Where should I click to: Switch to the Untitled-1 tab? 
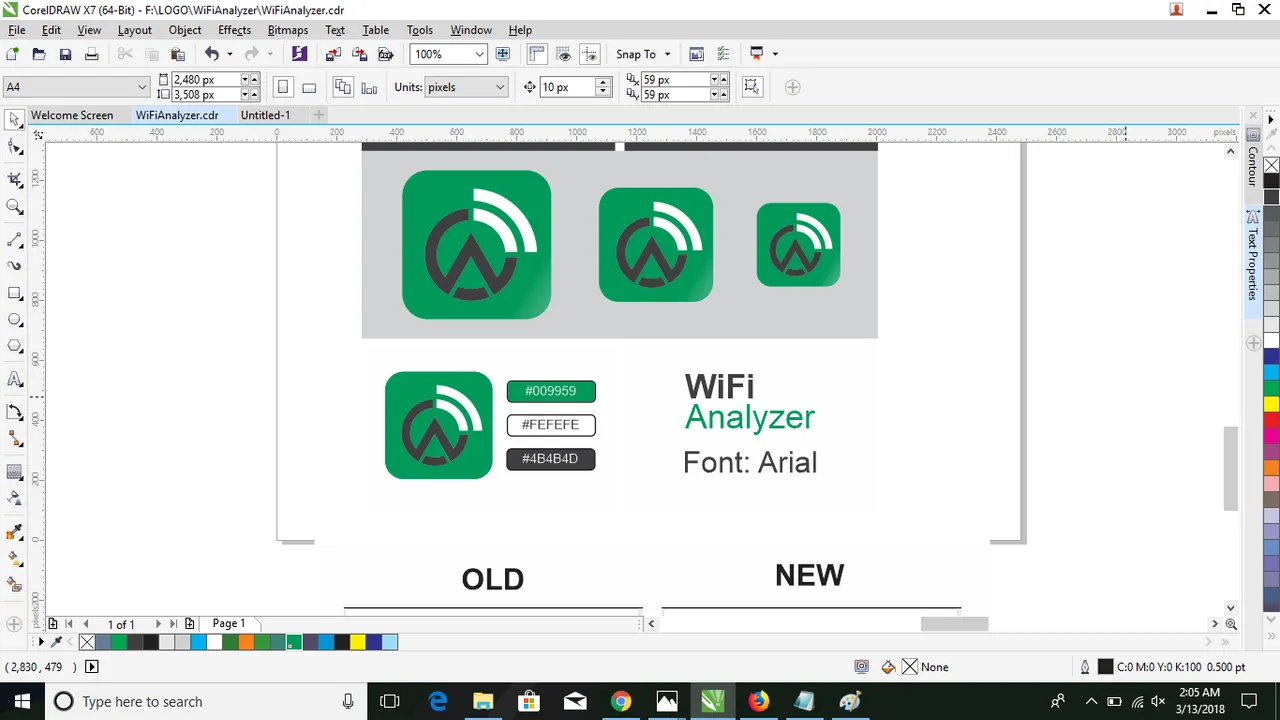tap(265, 115)
